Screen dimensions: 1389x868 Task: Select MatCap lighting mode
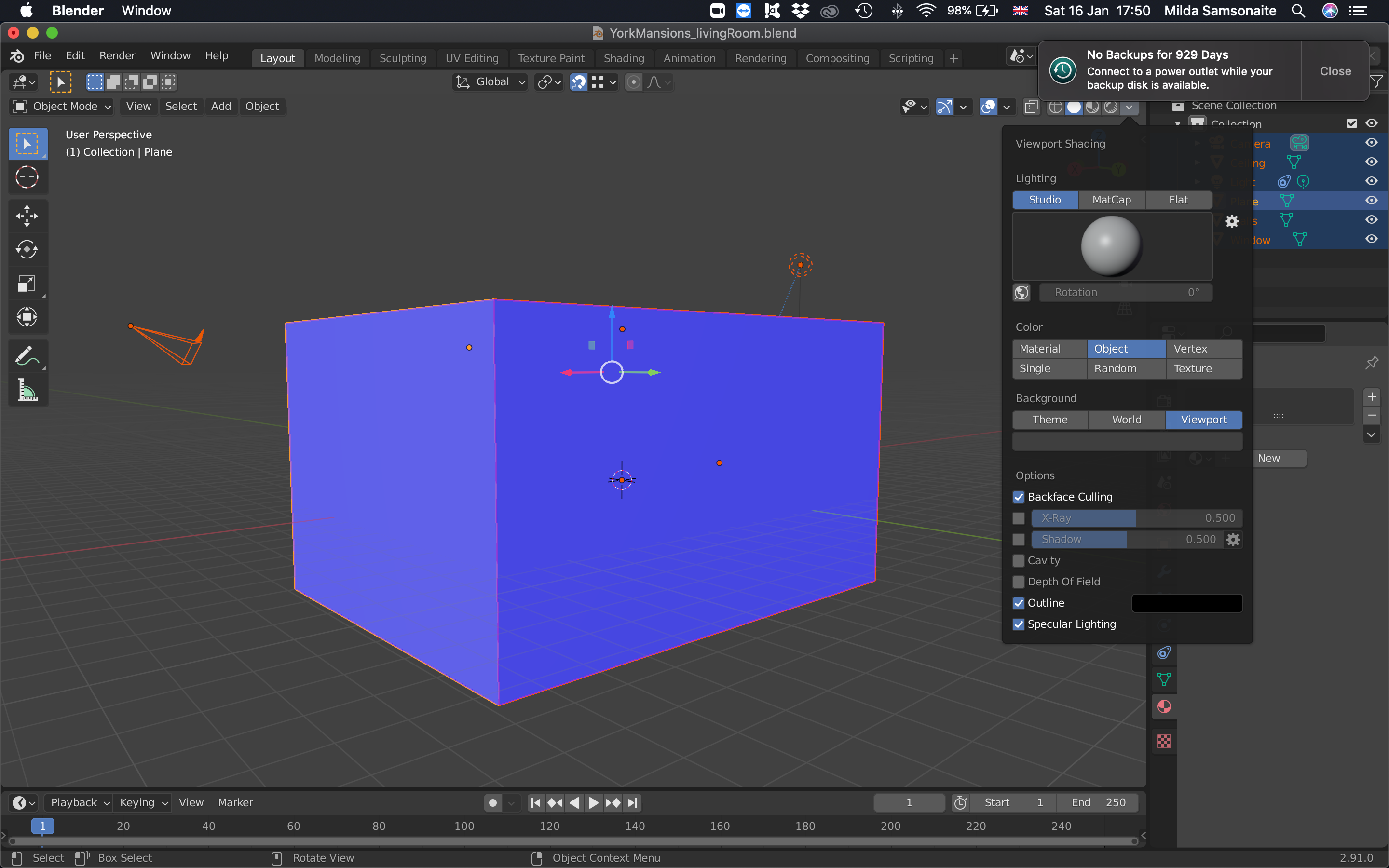[x=1111, y=200]
